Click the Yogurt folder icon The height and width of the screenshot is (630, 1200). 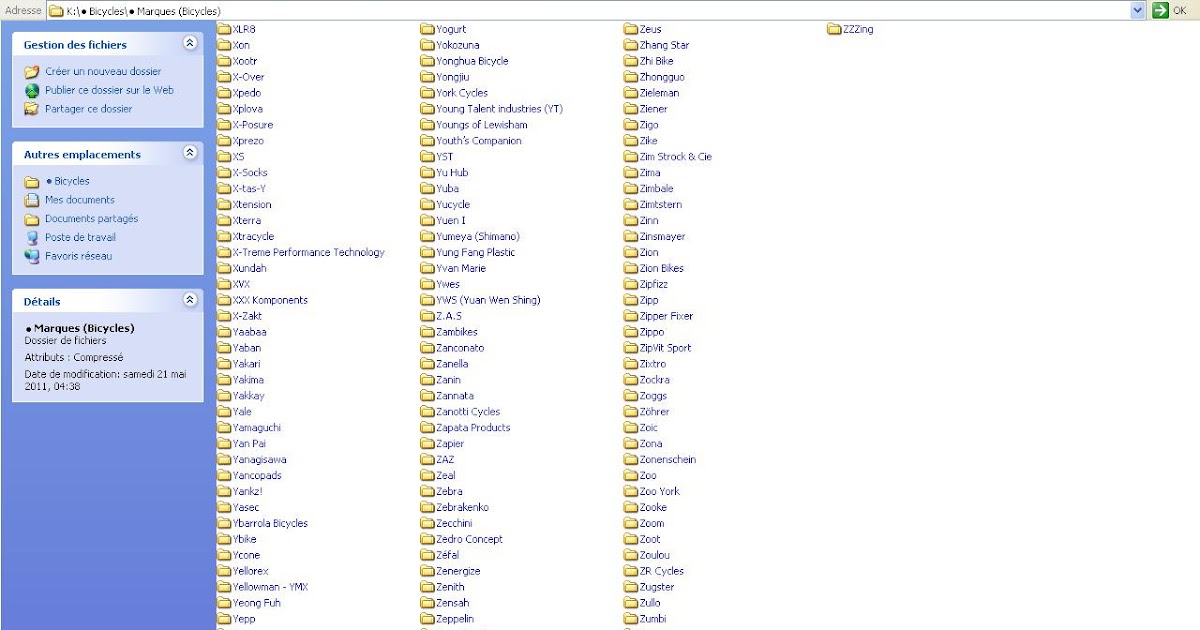click(428, 29)
